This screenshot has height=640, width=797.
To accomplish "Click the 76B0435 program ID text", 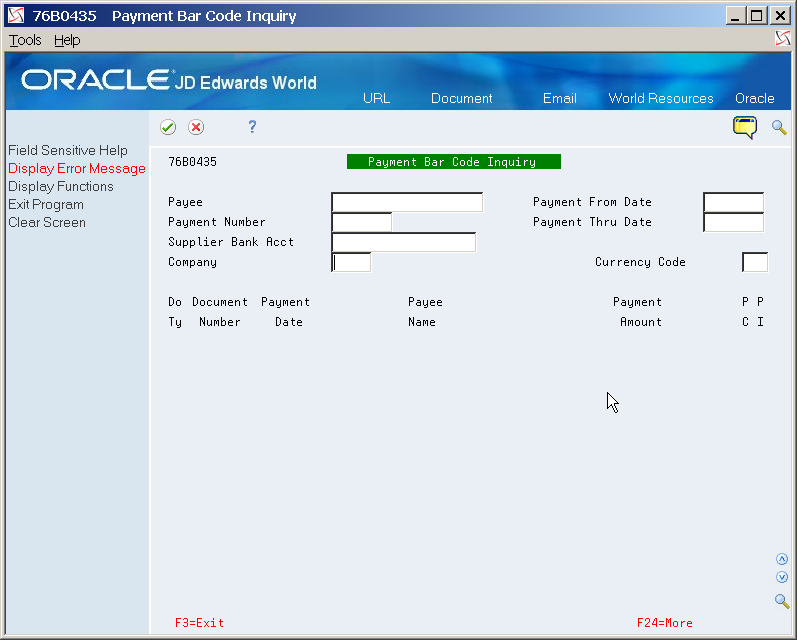I will click(193, 162).
